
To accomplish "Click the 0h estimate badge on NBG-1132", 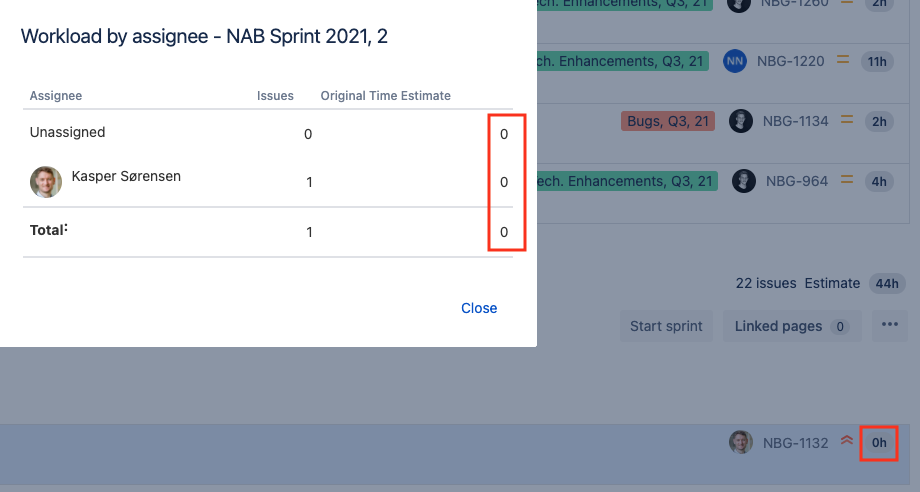I will 878,443.
